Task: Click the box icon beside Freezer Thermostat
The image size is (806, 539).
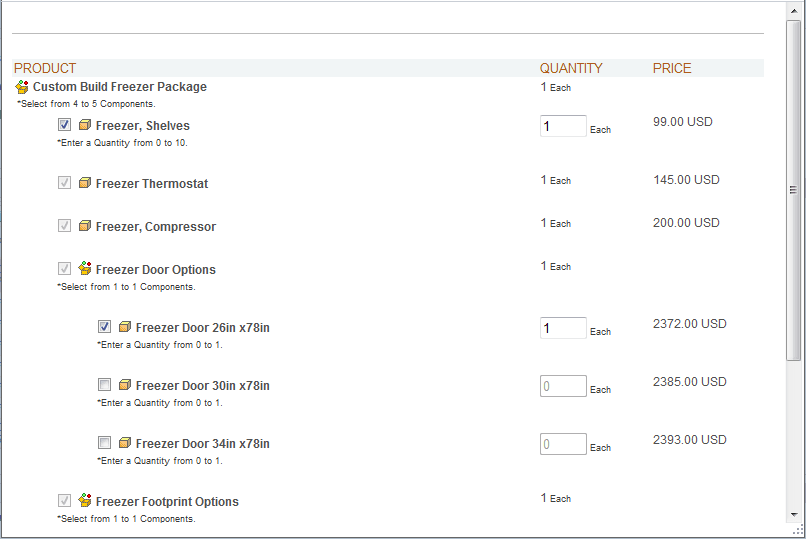Action: (85, 183)
